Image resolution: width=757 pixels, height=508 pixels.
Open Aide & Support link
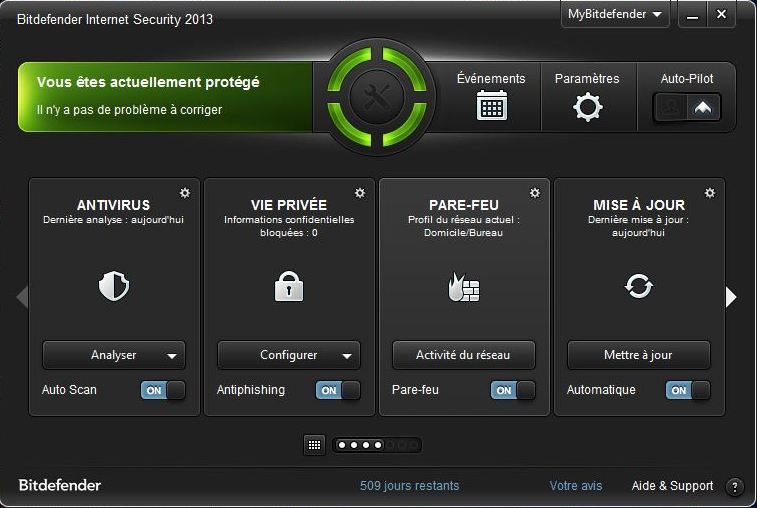click(x=672, y=486)
